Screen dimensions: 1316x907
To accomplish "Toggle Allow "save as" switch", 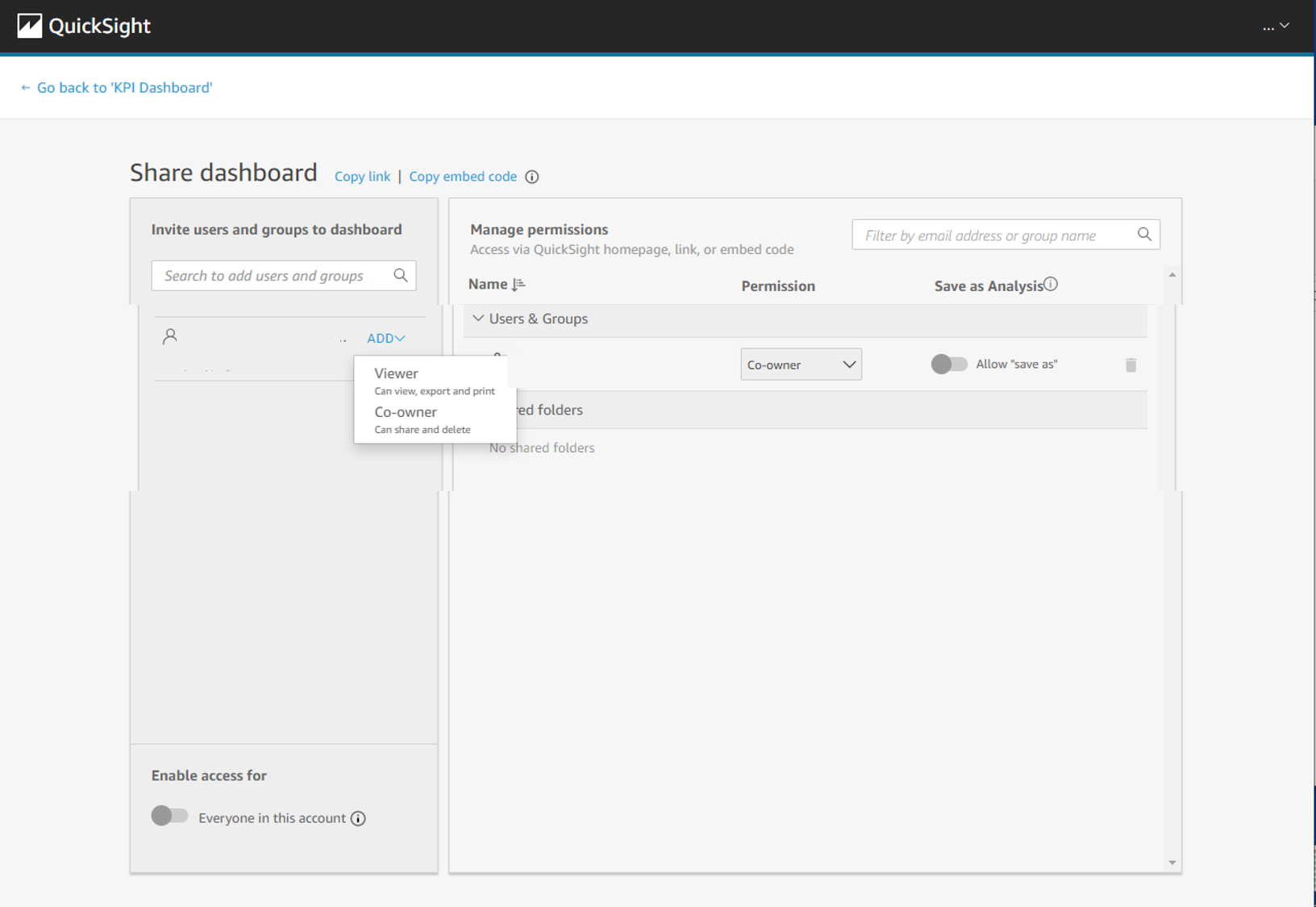I will click(949, 364).
